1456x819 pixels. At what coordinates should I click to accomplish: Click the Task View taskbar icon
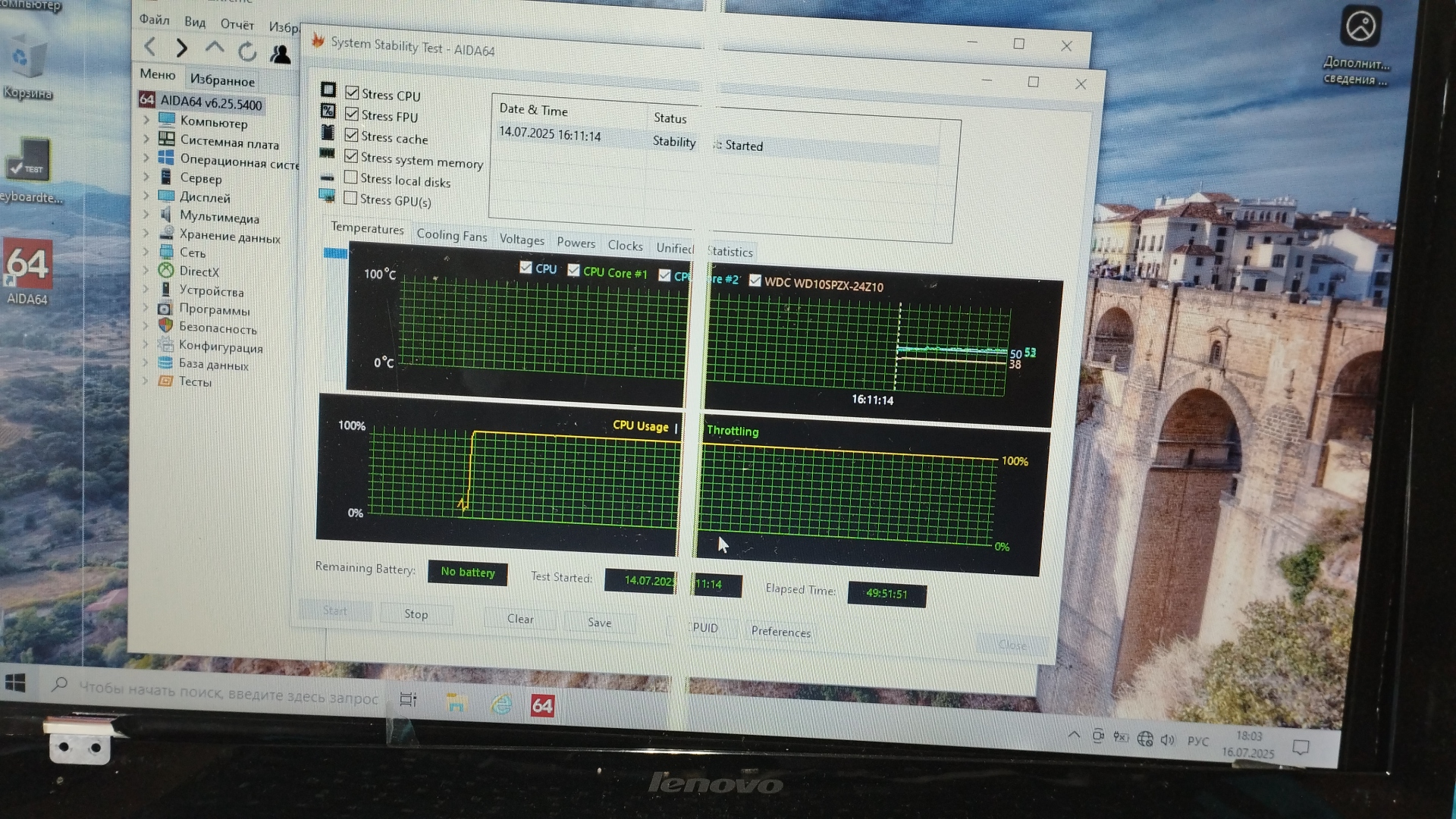408,699
